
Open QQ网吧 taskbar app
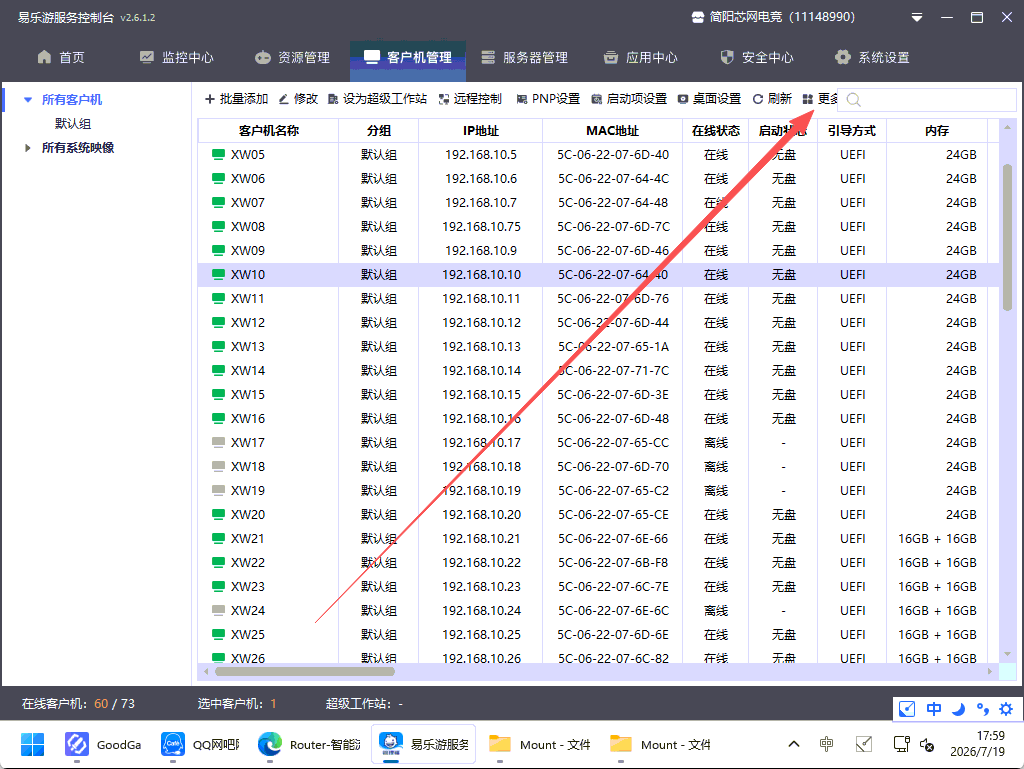tap(200, 745)
